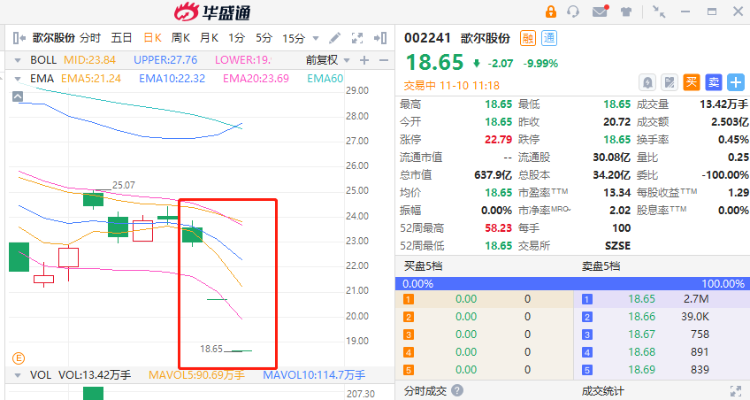Click the orange lock icon in title bar
Viewport: 750px width, 400px height.
(x=551, y=11)
